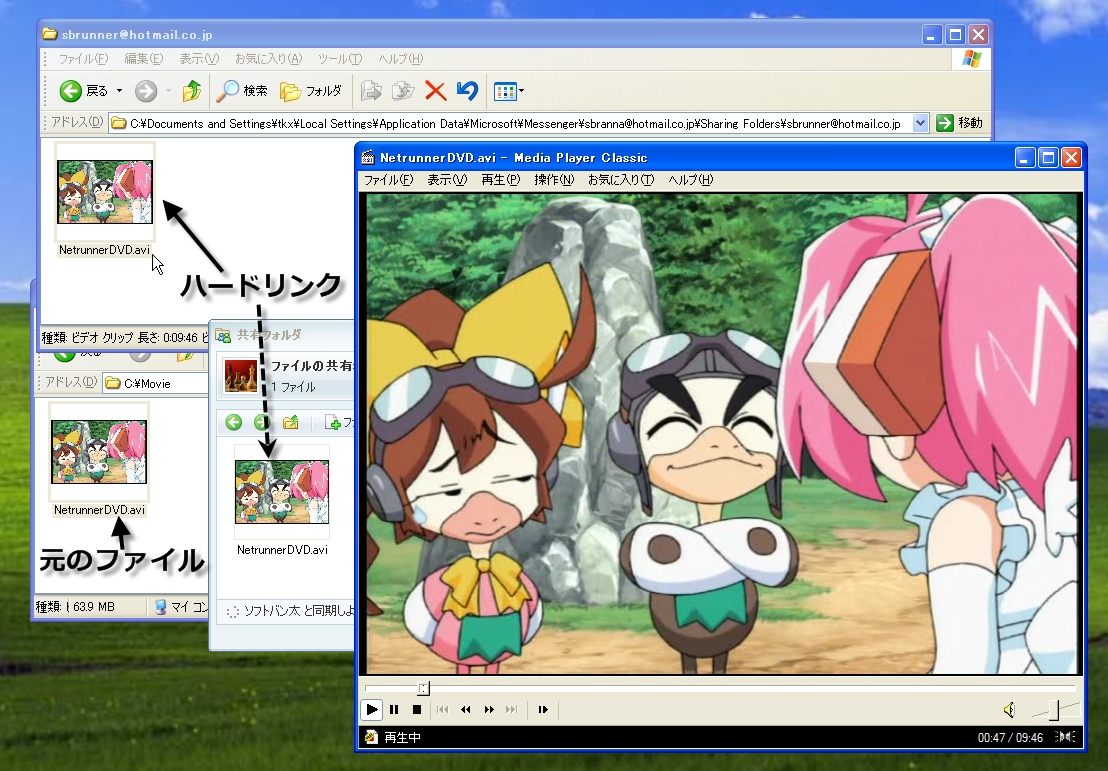This screenshot has width=1108, height=771.
Task: Click the rewind button in Media Player Classic
Action: pos(466,710)
